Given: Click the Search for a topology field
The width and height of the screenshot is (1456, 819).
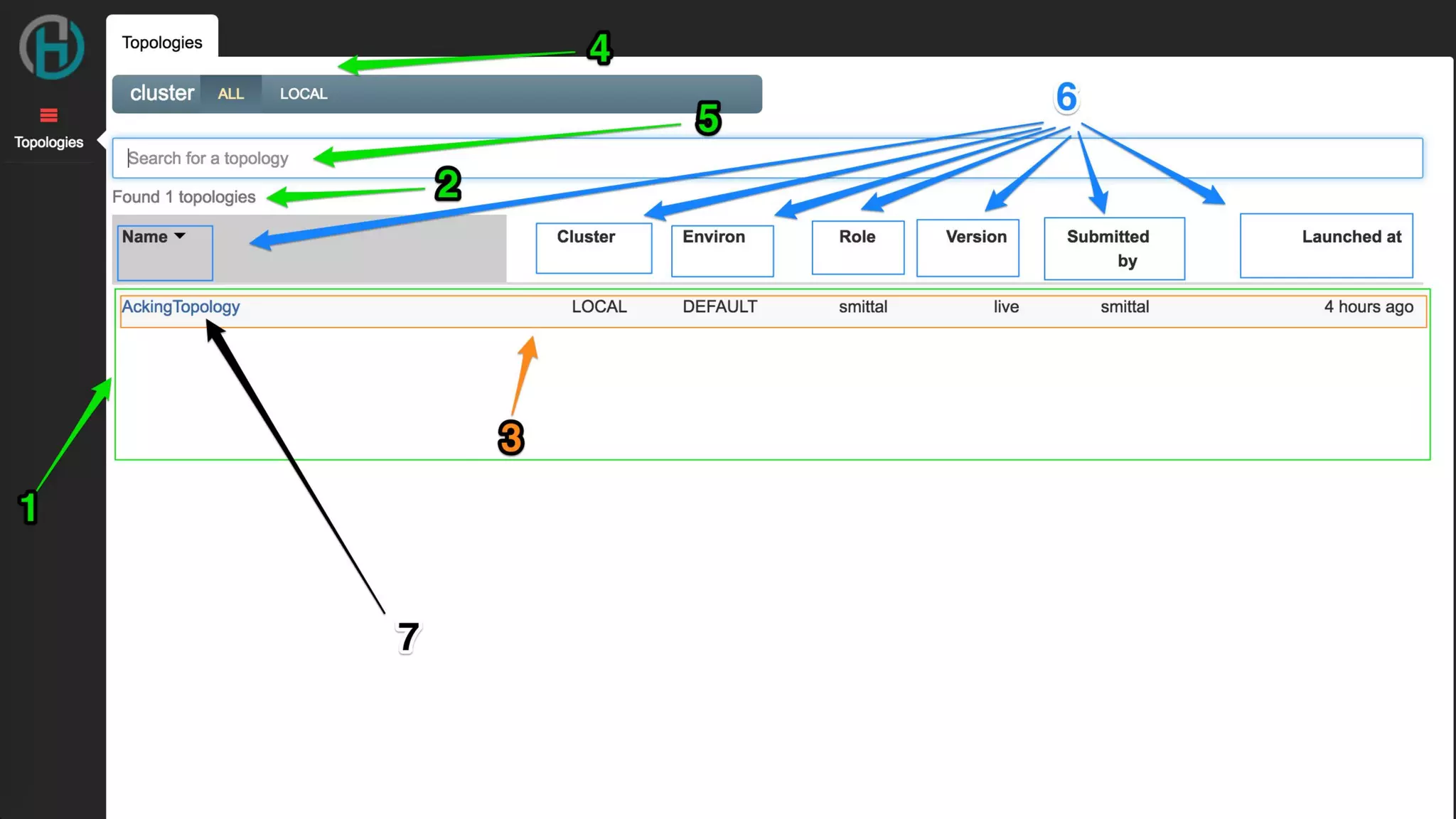Looking at the screenshot, I should (768, 158).
